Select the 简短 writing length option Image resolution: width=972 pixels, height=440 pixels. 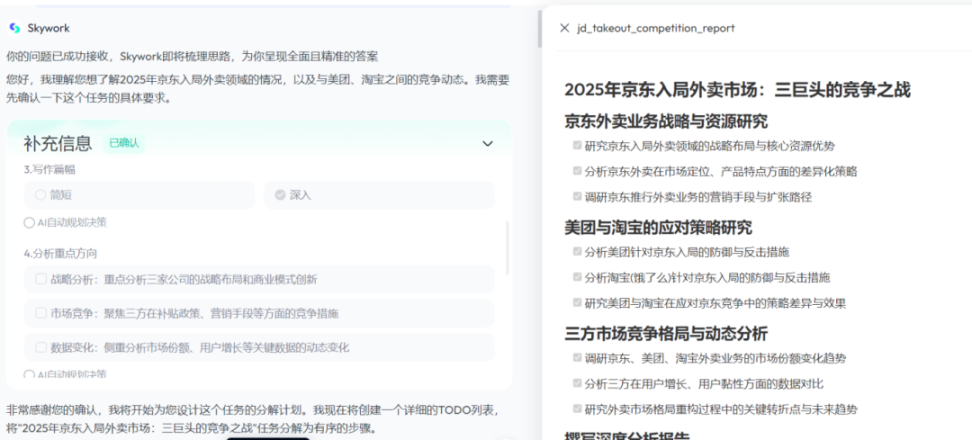[x=139, y=195]
